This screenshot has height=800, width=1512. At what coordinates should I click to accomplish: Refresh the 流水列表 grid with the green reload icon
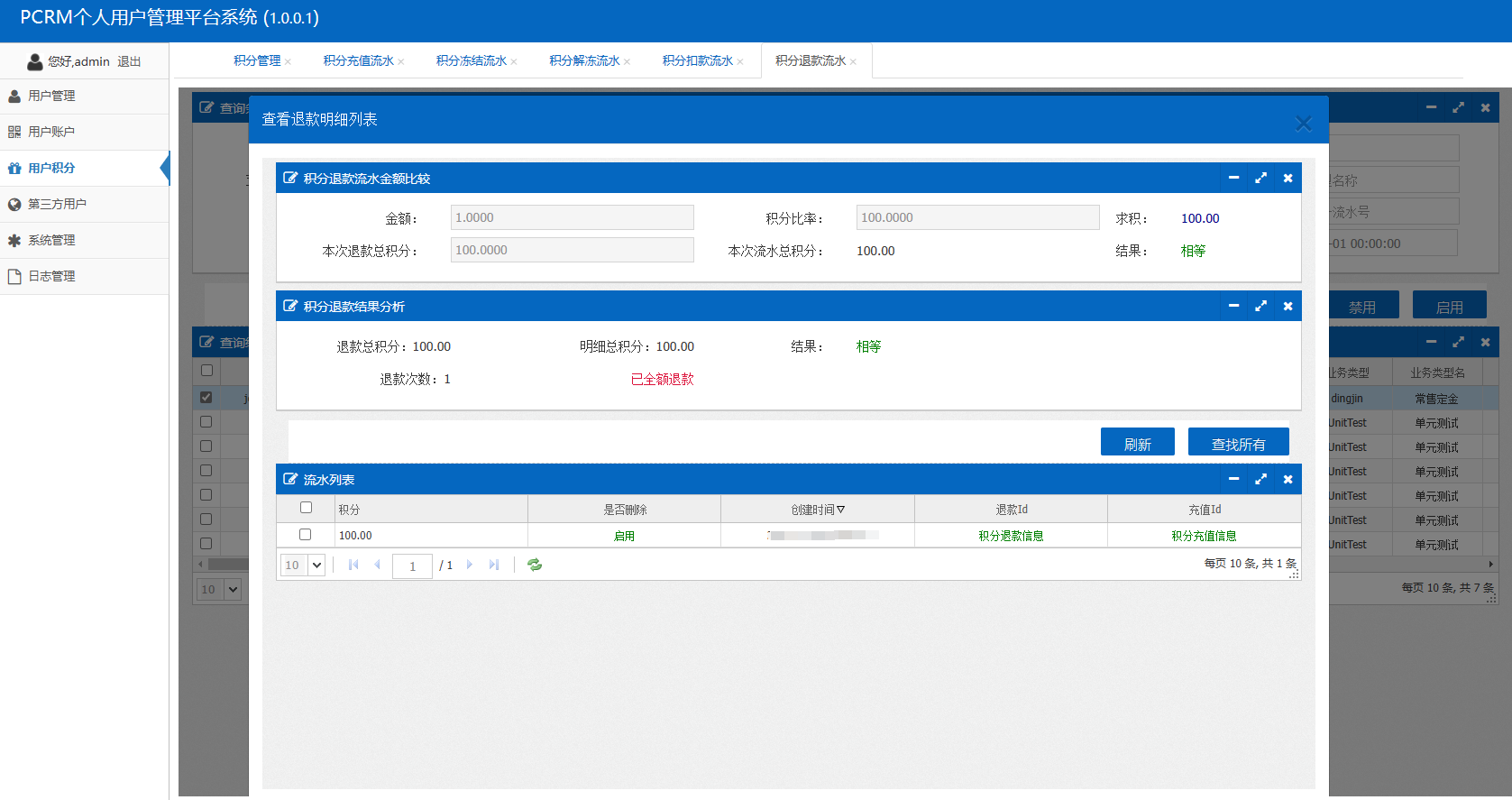click(535, 565)
